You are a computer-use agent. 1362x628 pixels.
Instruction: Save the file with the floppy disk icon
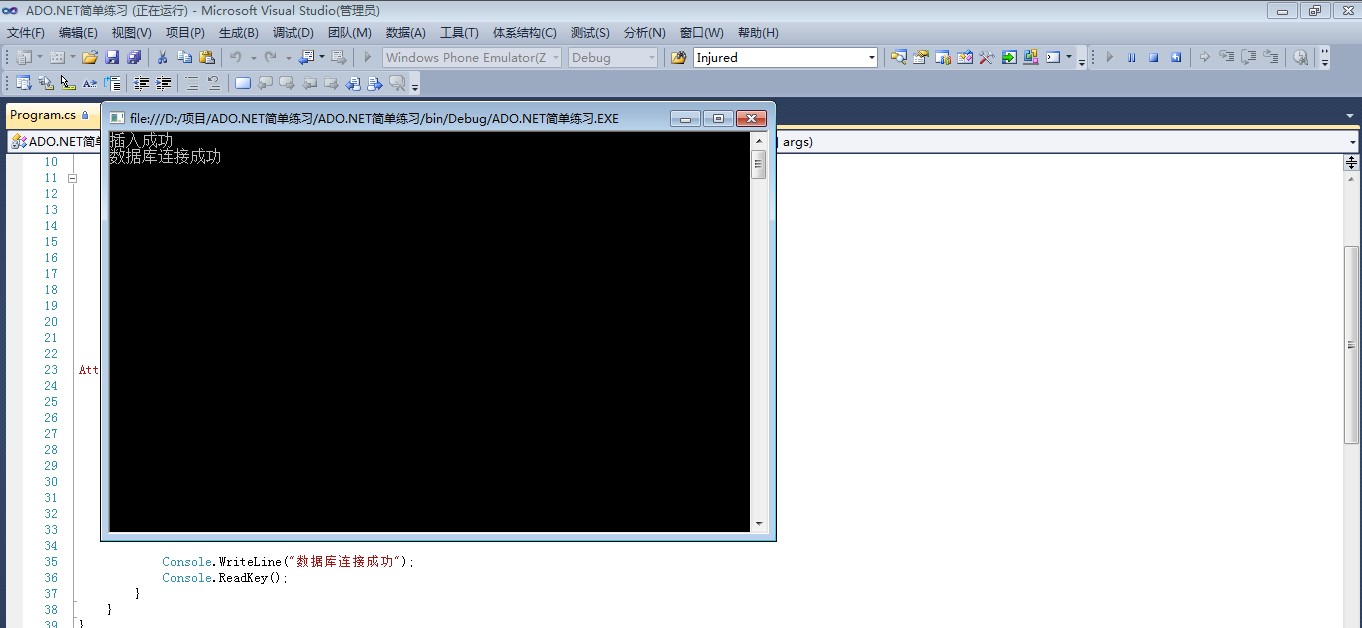tap(112, 58)
